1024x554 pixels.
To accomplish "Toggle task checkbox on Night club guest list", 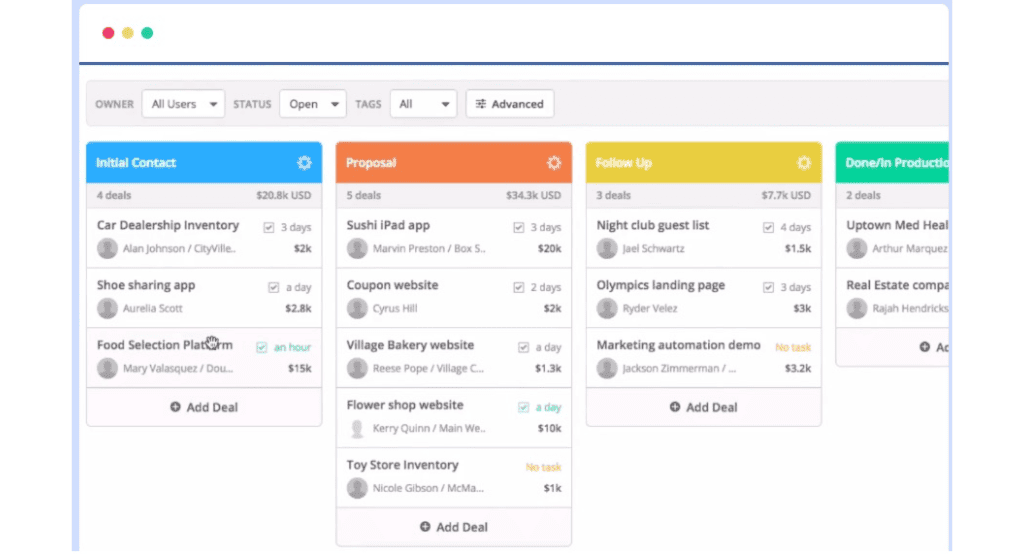I will pyautogui.click(x=769, y=227).
